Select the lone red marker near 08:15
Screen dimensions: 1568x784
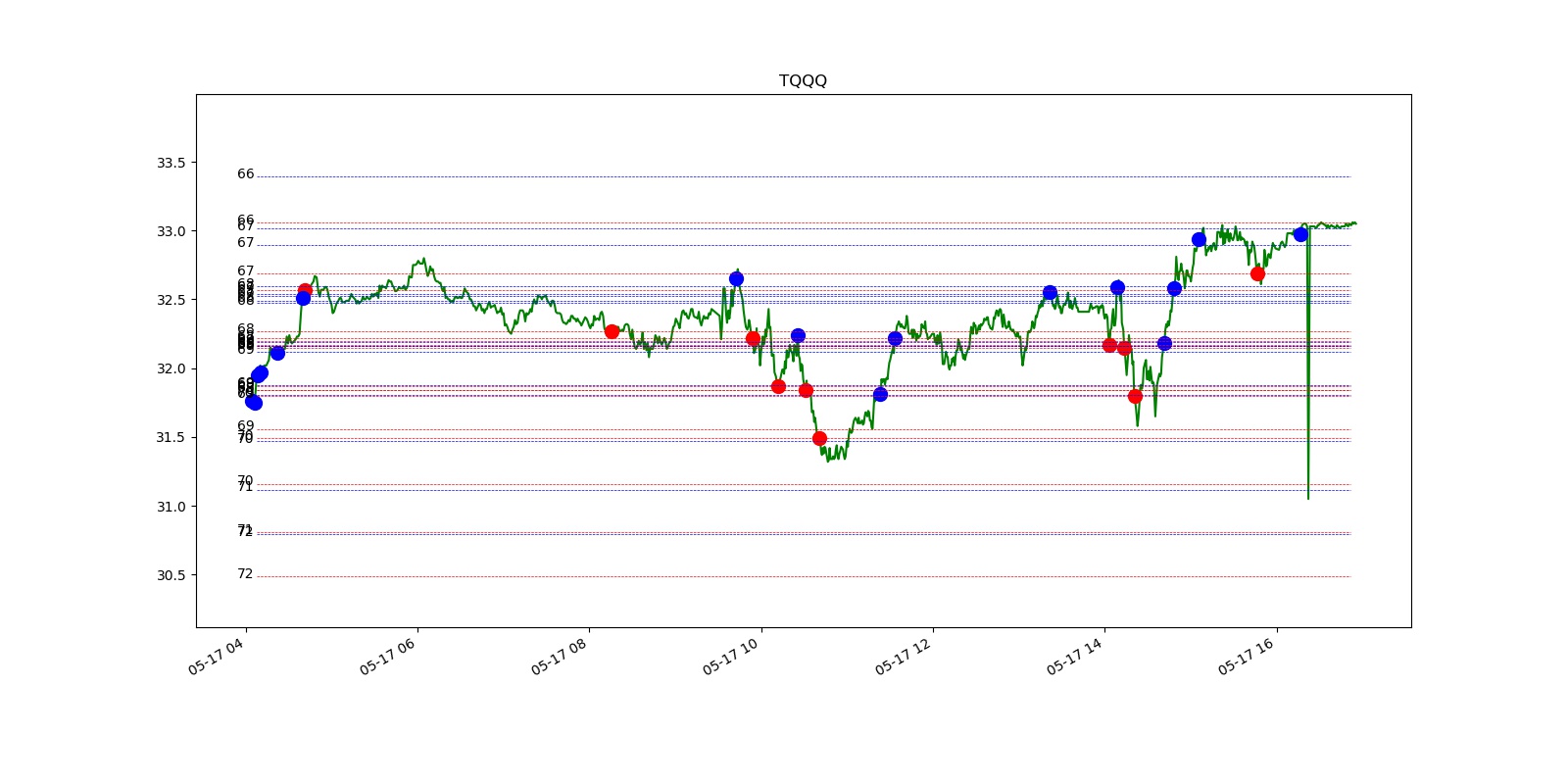(x=612, y=331)
